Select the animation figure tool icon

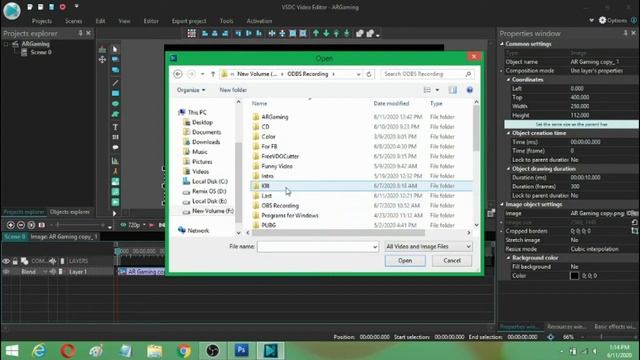(116, 171)
